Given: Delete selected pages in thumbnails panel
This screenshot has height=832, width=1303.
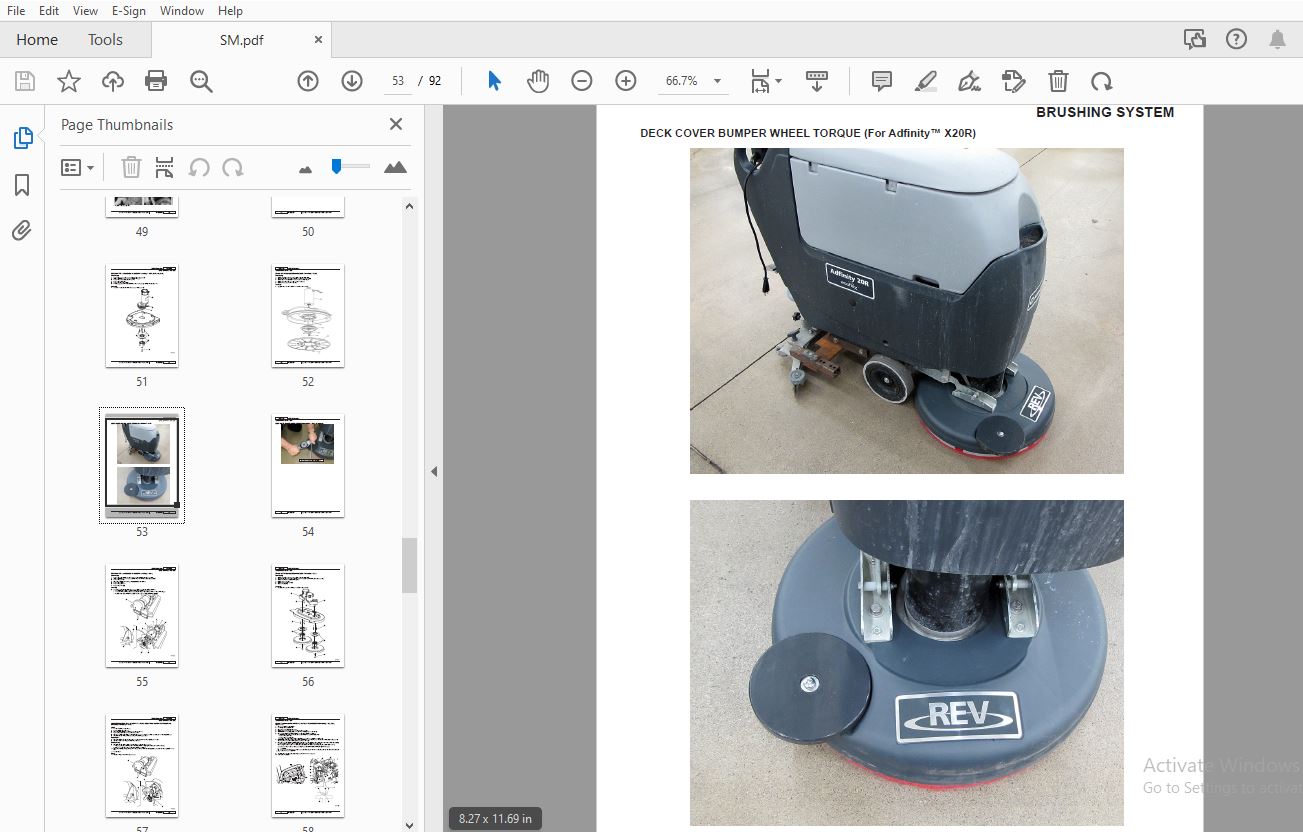Looking at the screenshot, I should click(131, 167).
